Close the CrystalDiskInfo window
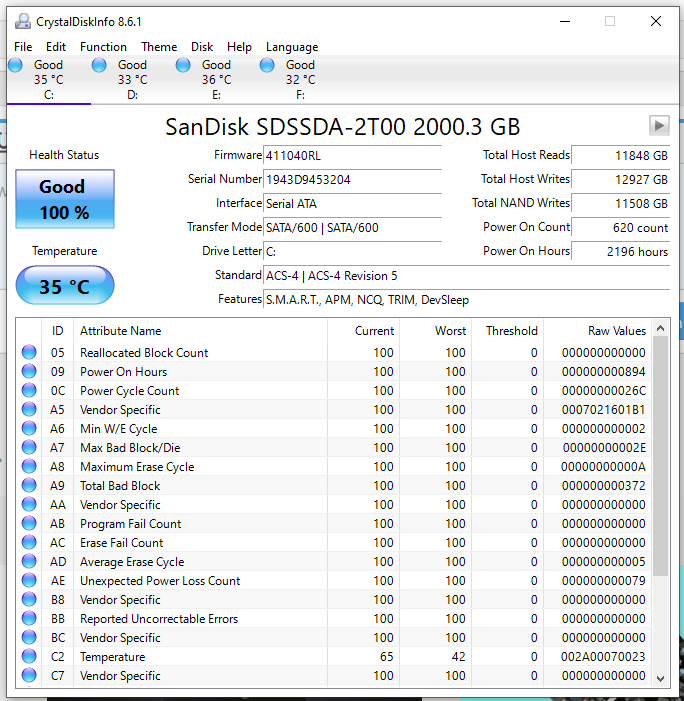The width and height of the screenshot is (684, 701). click(656, 21)
